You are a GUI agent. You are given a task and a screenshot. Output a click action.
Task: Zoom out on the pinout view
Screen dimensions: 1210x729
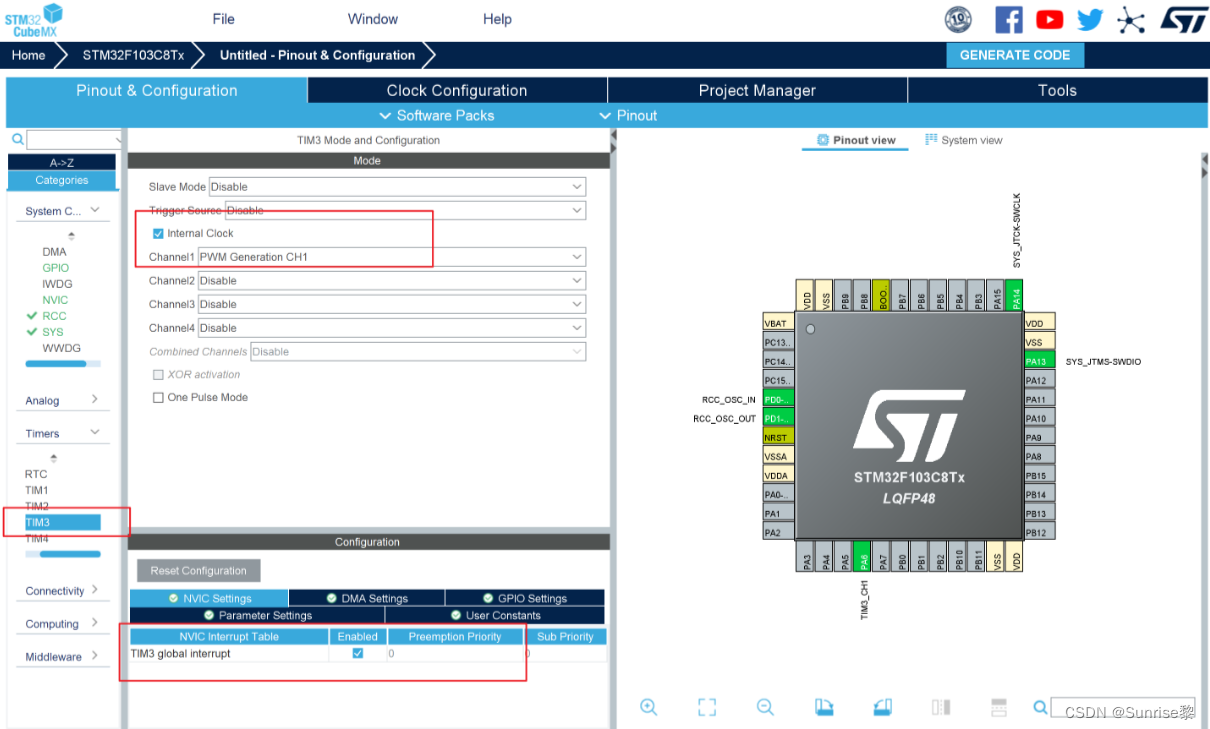tap(765, 707)
